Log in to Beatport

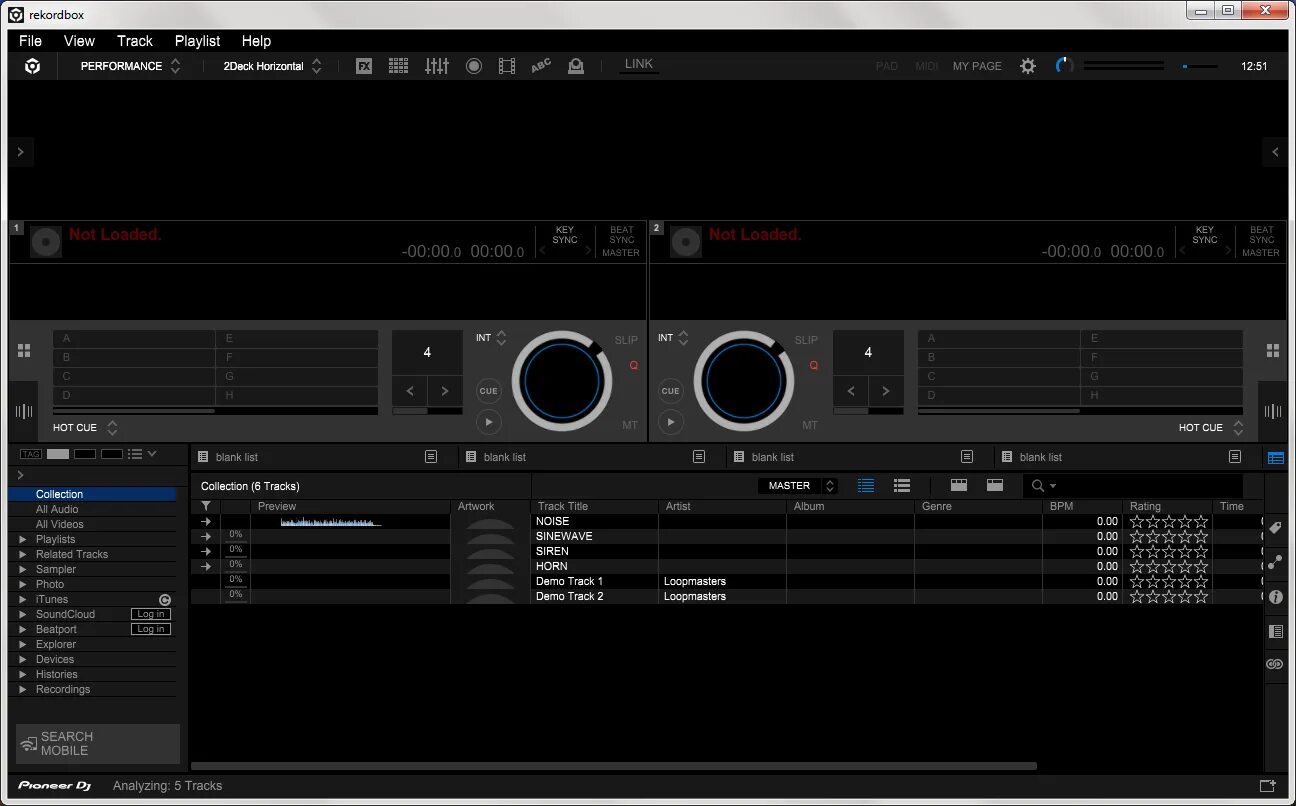coord(151,629)
